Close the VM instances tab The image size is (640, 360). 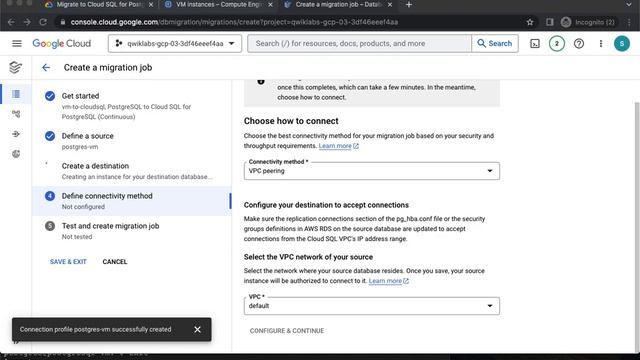pos(271,4)
